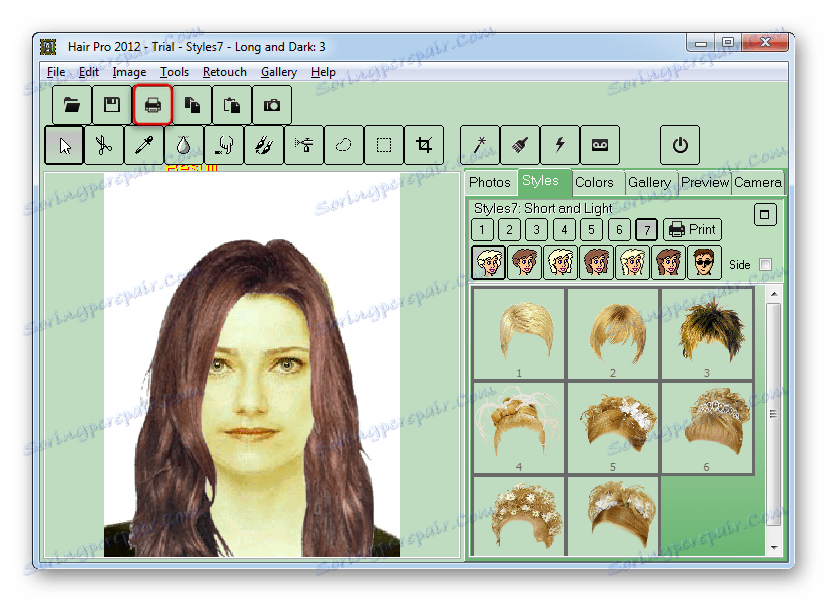Click the floppy disk save icon
Image resolution: width=828 pixels, height=602 pixels.
(112, 104)
